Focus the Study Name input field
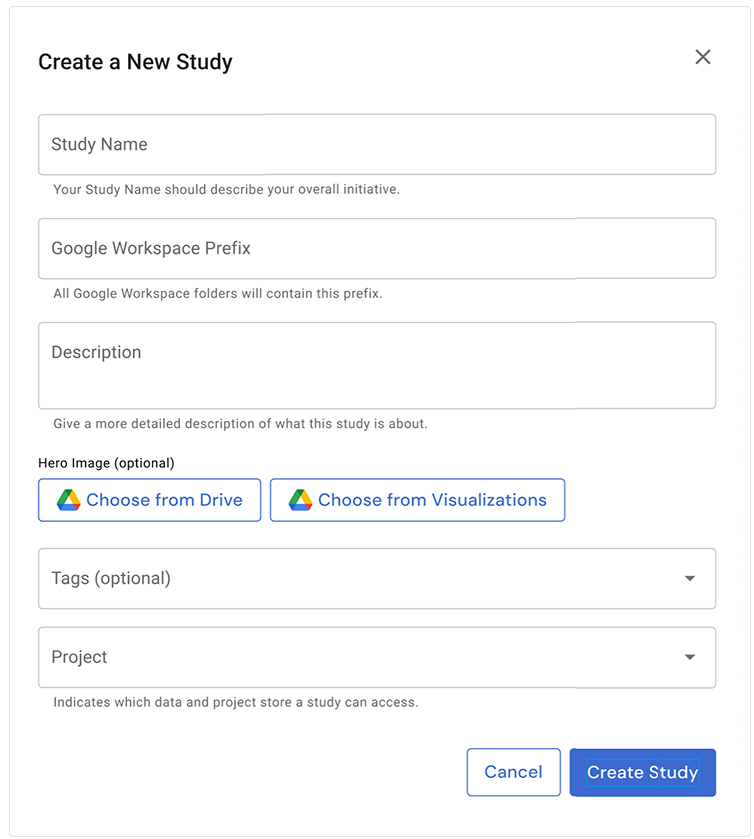 [377, 145]
